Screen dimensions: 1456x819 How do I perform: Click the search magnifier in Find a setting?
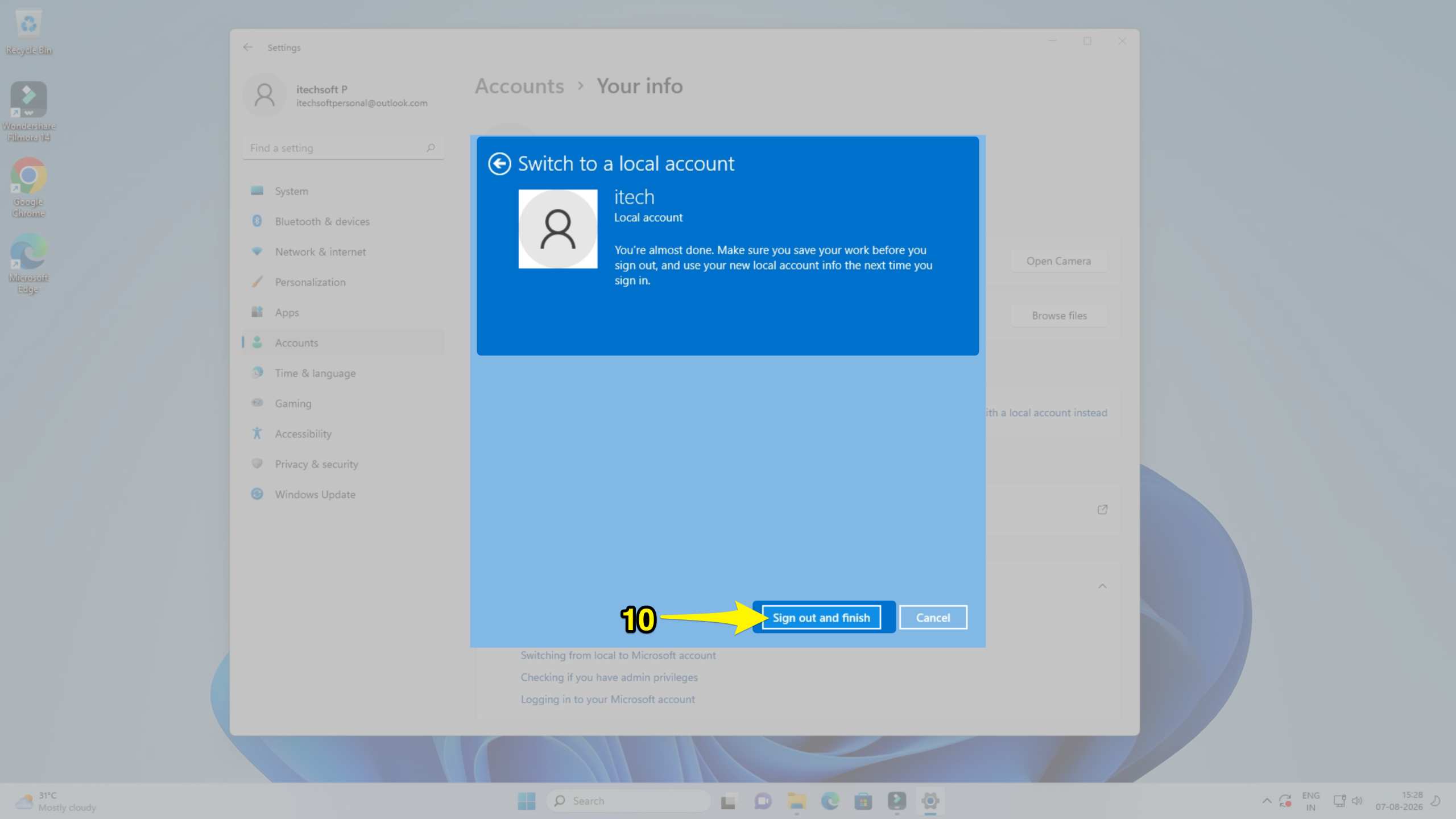[x=431, y=148]
